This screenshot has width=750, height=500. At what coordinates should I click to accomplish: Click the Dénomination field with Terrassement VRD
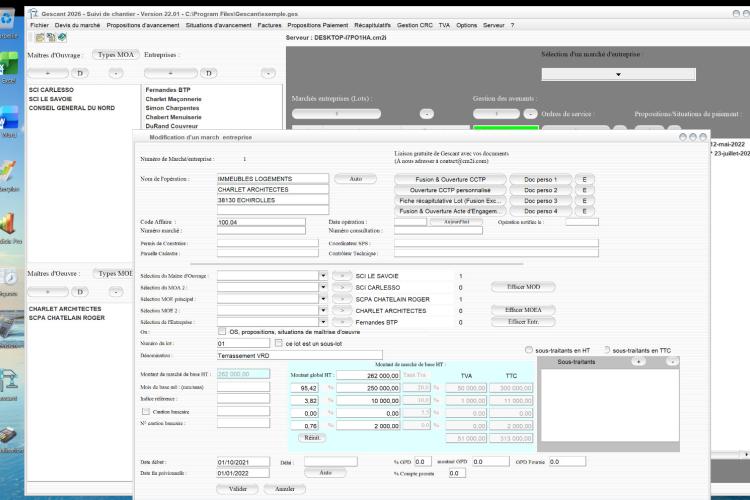coord(300,356)
